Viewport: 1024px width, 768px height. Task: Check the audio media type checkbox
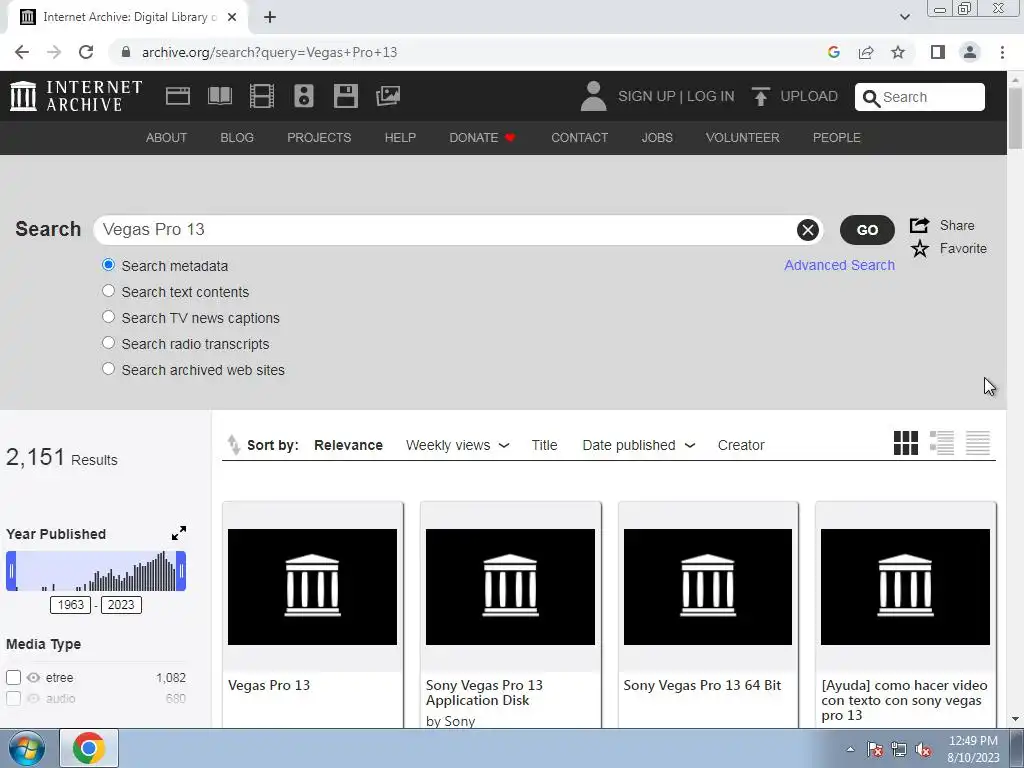point(13,698)
